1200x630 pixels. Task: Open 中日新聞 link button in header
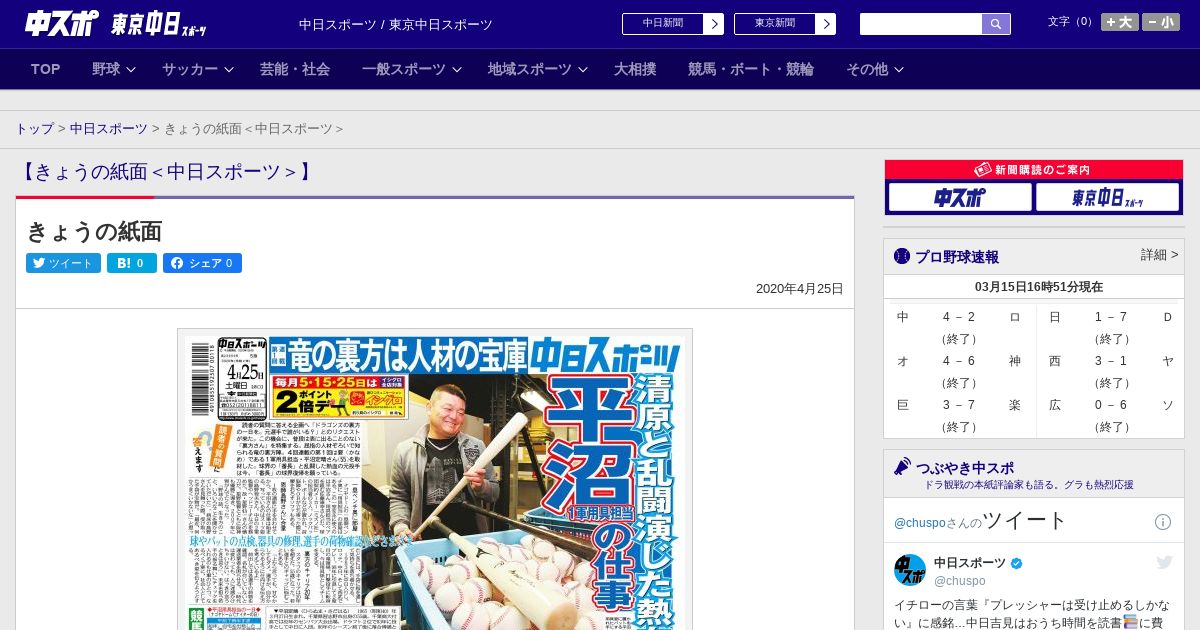click(x=673, y=24)
